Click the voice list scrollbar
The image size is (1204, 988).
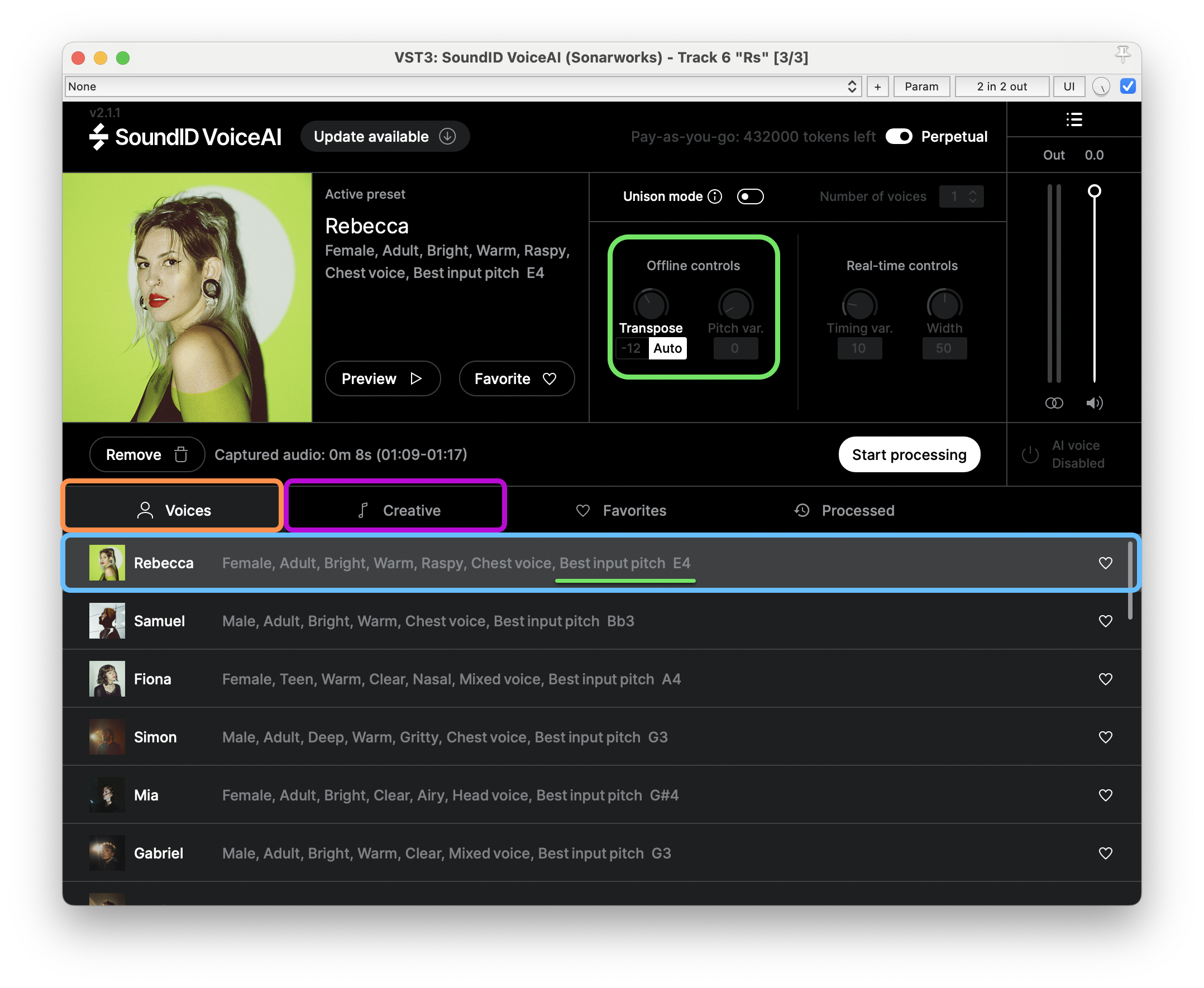tap(1129, 581)
